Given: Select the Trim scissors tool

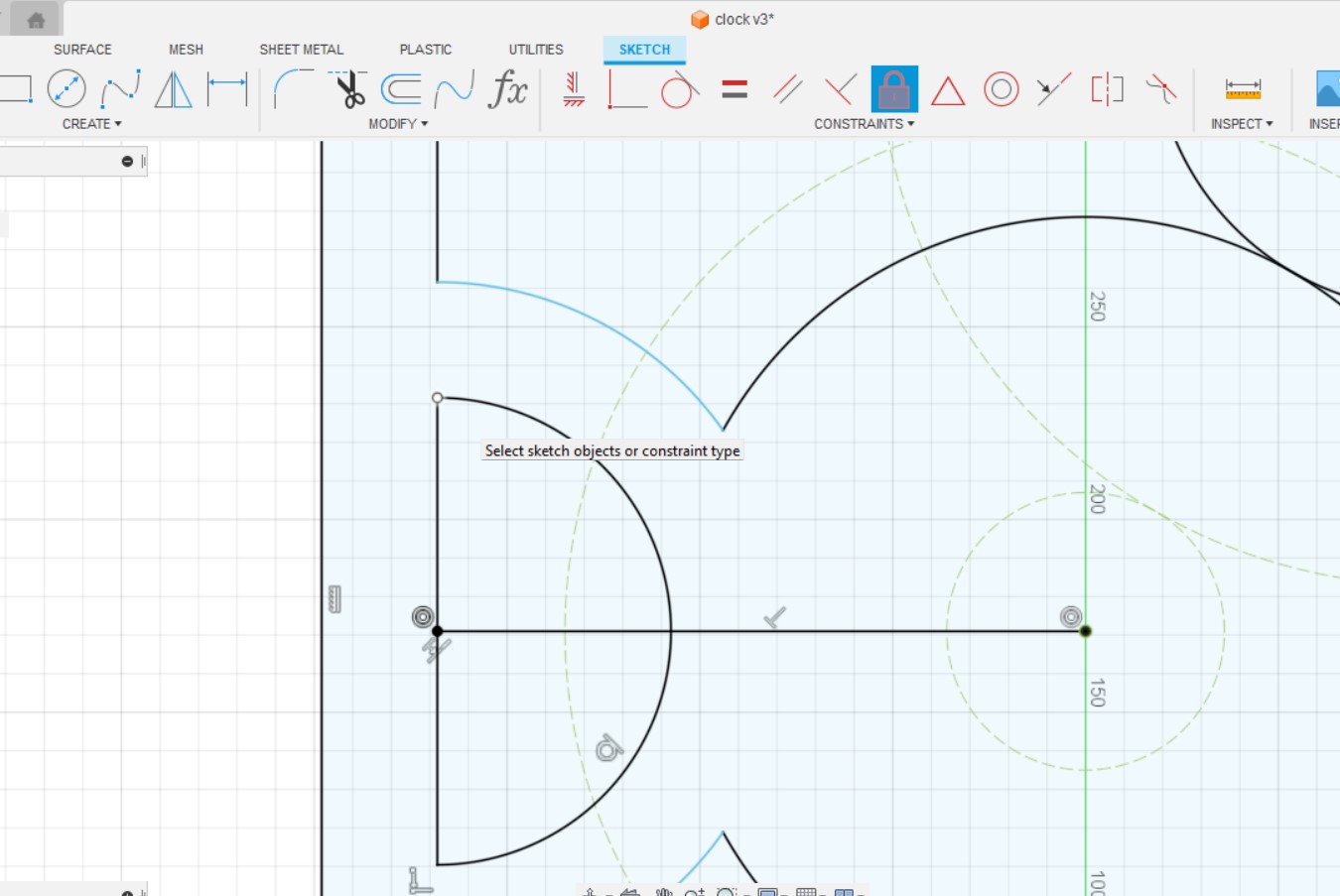Looking at the screenshot, I should (x=350, y=89).
